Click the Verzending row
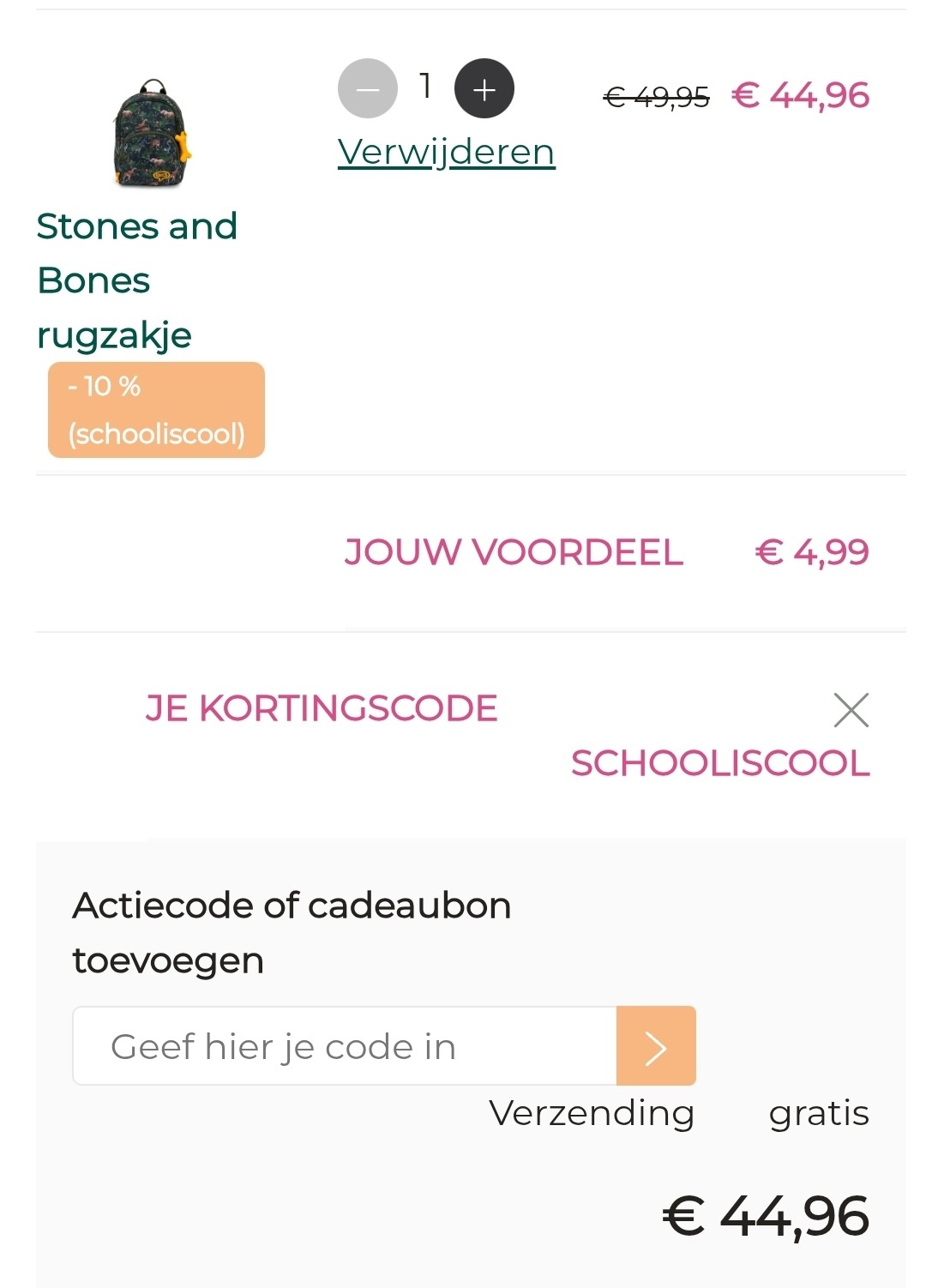Image resolution: width=926 pixels, height=1288 pixels. tap(591, 1114)
